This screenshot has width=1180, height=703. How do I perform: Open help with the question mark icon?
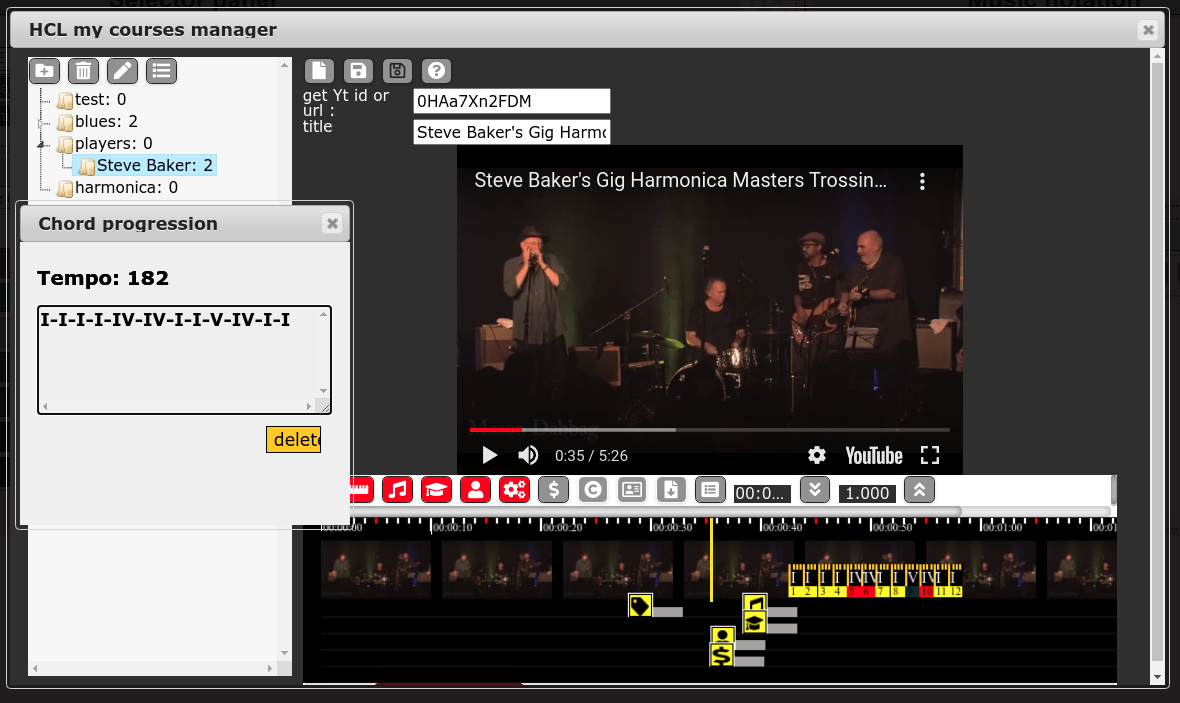coord(436,71)
